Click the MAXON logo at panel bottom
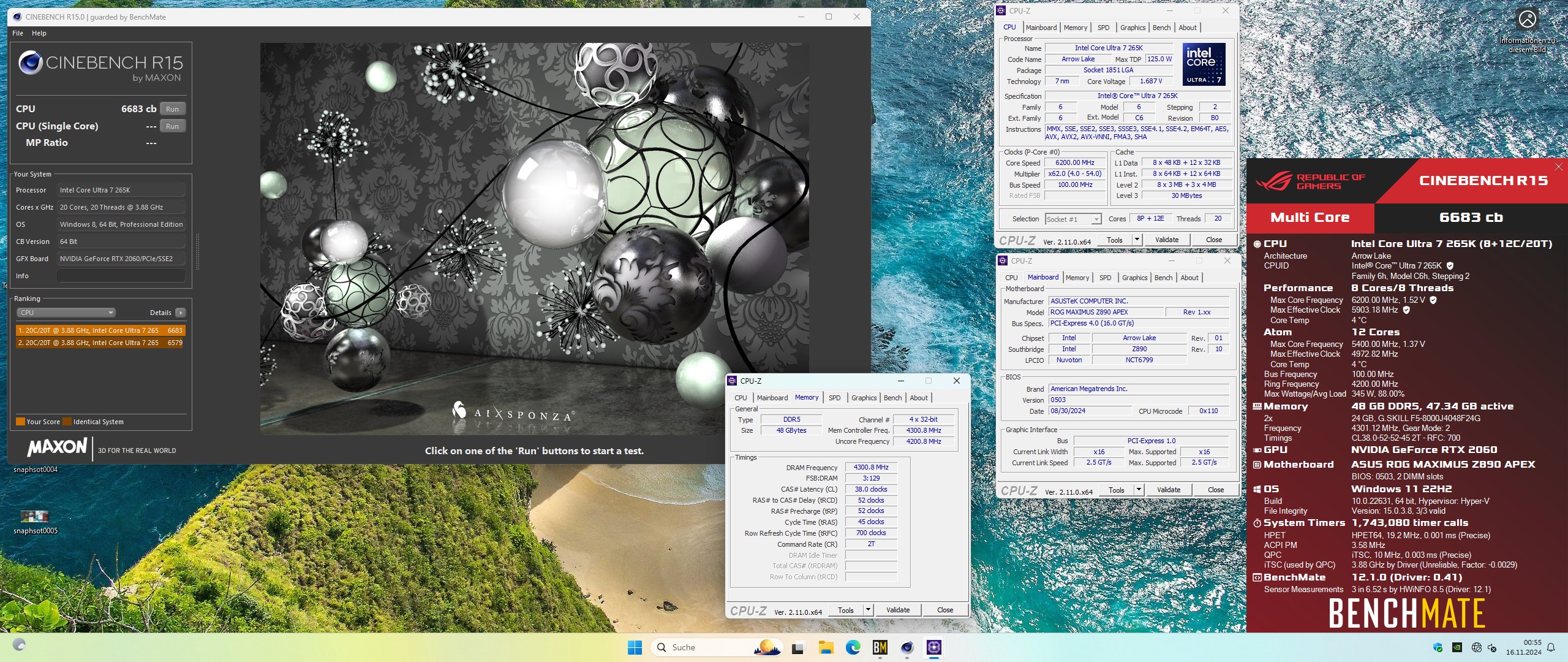Image resolution: width=1568 pixels, height=662 pixels. 57,447
